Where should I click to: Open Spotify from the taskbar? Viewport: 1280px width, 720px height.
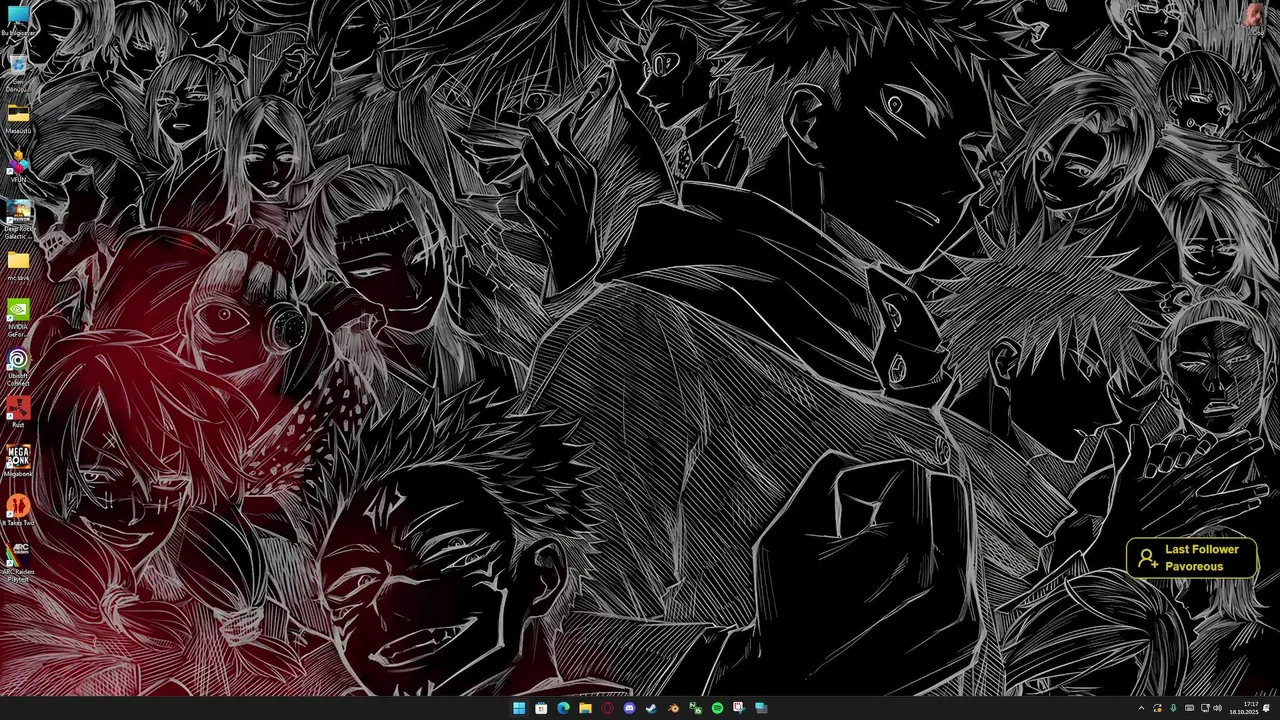click(717, 708)
